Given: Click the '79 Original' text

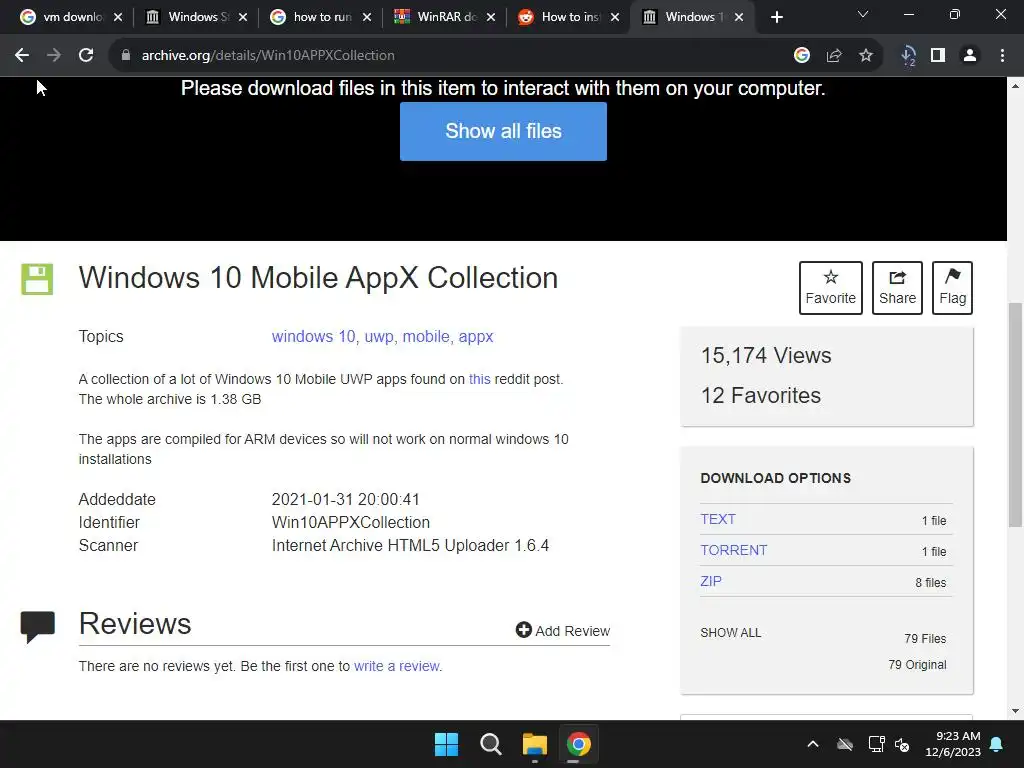Looking at the screenshot, I should coord(917,665).
